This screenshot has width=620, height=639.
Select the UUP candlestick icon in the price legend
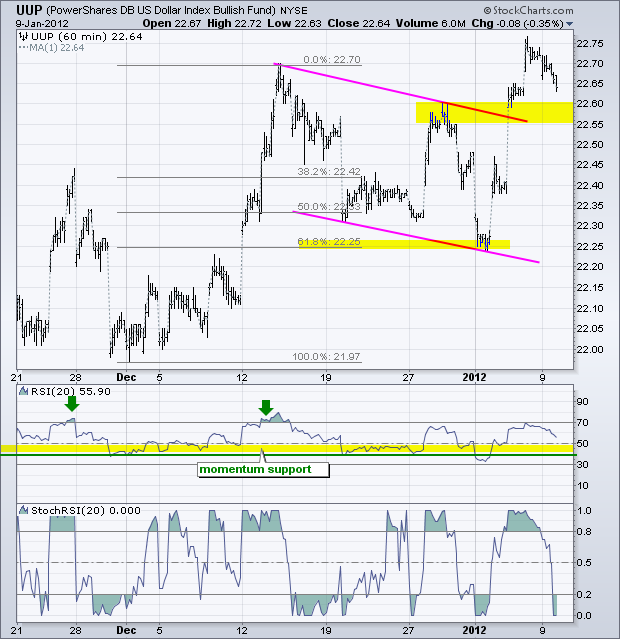(24, 37)
